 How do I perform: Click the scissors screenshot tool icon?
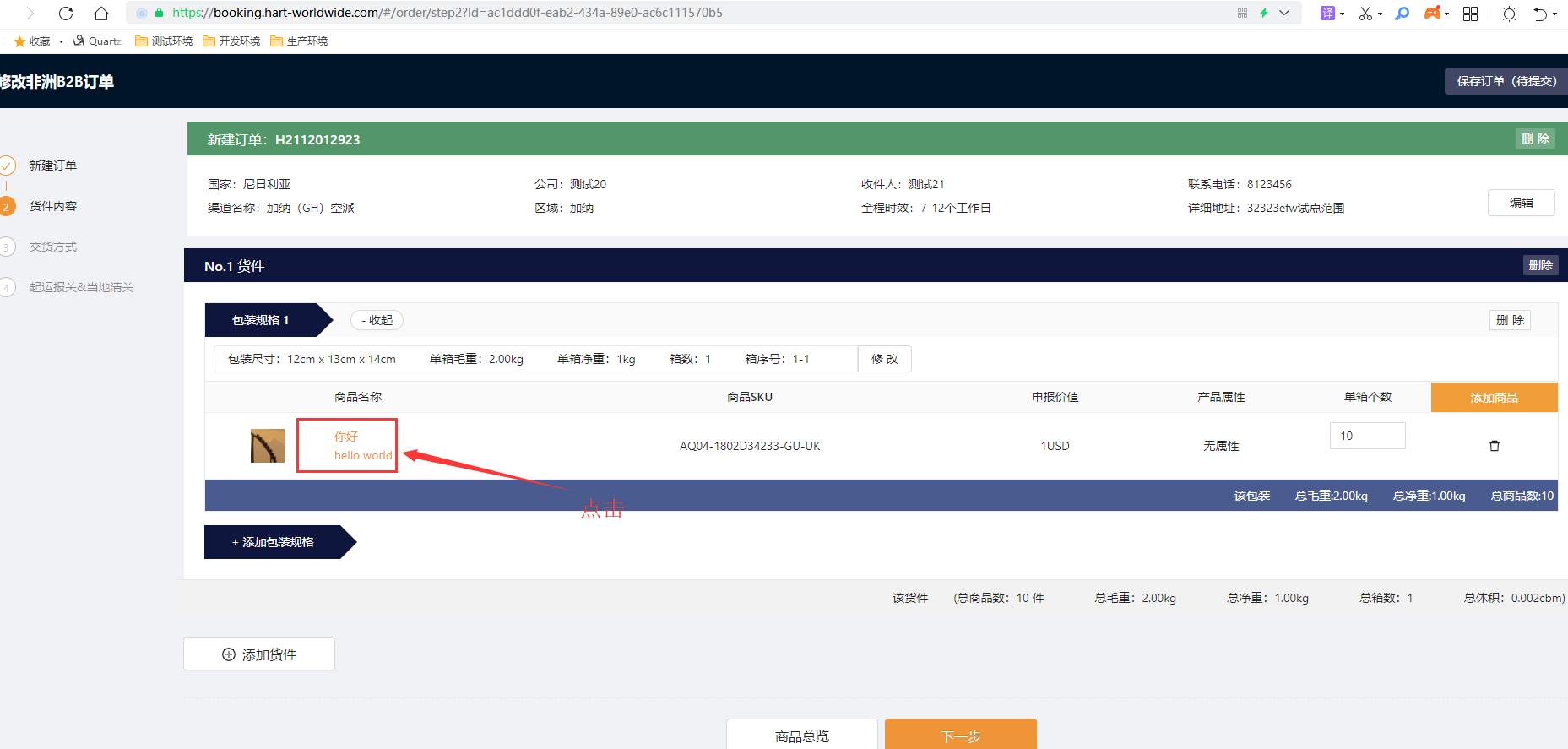(1365, 14)
